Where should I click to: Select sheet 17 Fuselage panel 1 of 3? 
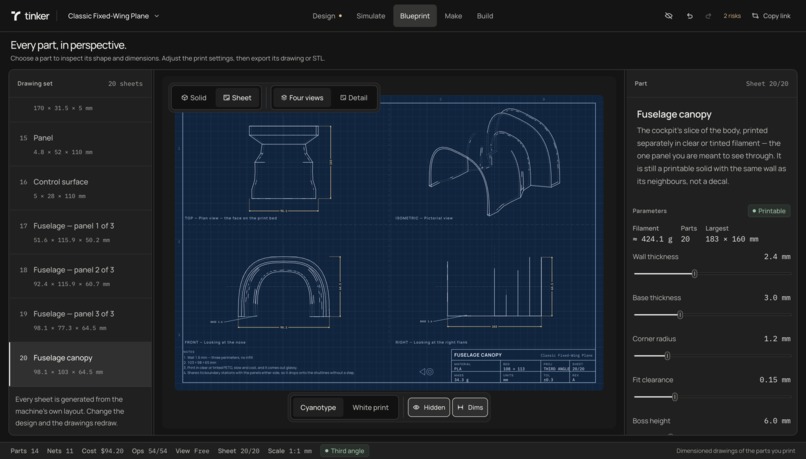coord(81,232)
